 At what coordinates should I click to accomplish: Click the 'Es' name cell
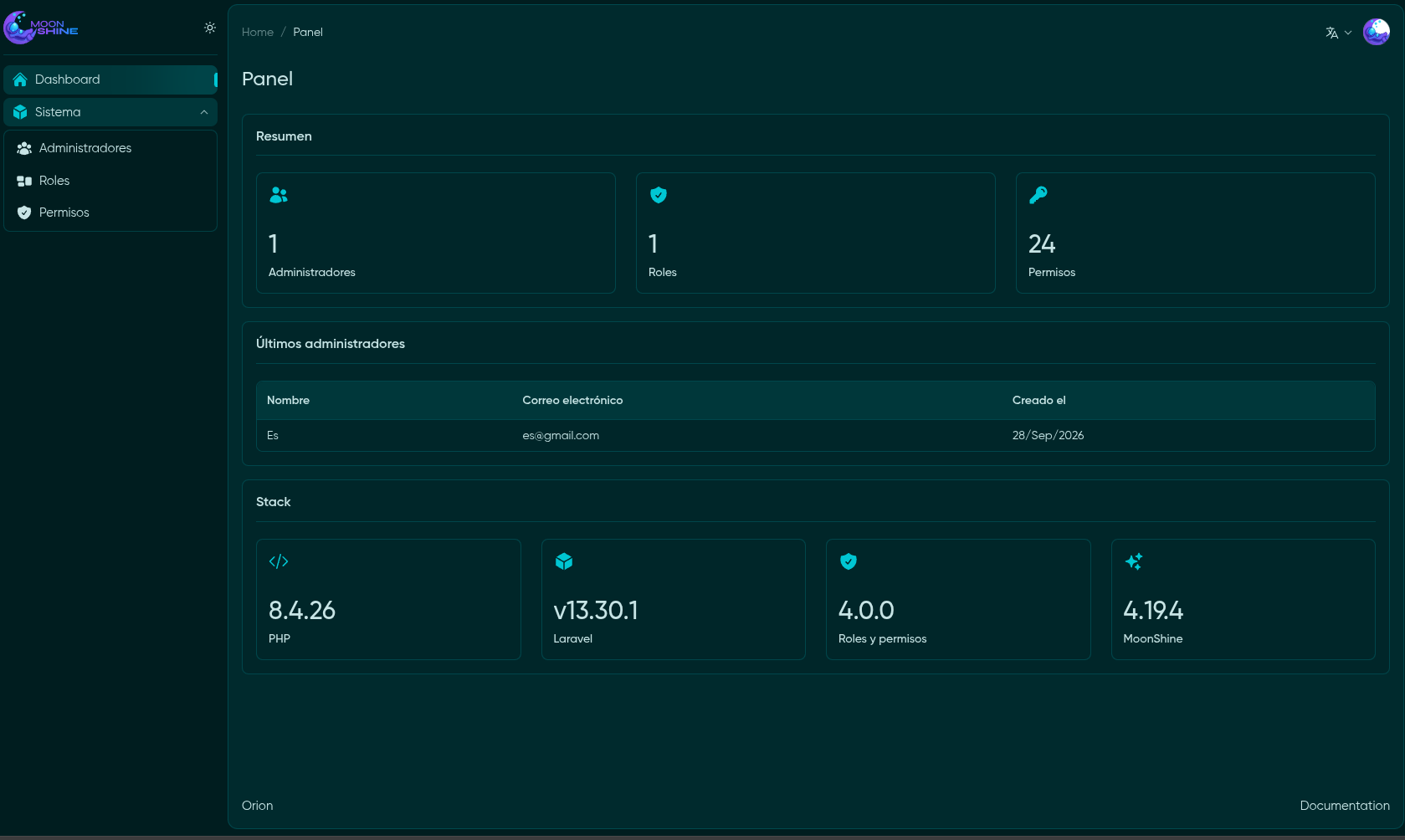point(273,435)
